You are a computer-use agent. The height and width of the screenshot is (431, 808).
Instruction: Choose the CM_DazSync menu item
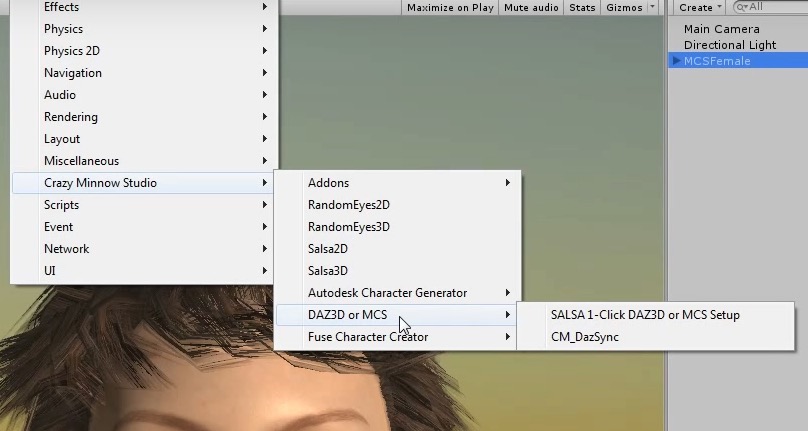pos(655,337)
